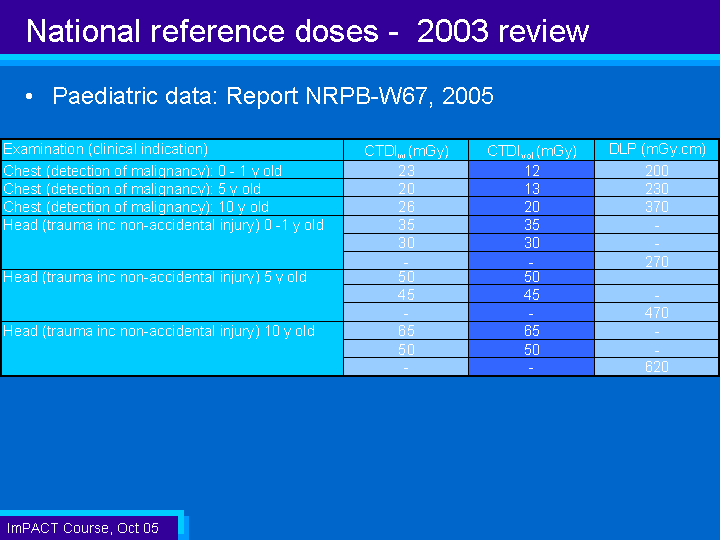
Task: Click CTDIw '50' in Head 5 y old group
Action: tap(406, 277)
